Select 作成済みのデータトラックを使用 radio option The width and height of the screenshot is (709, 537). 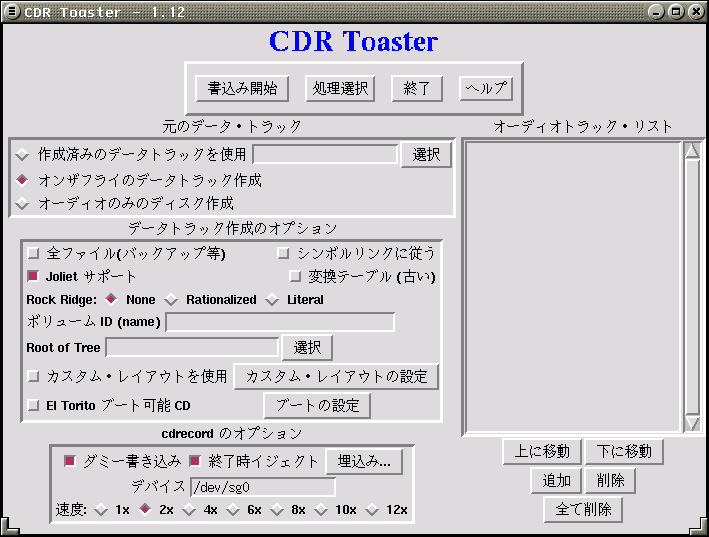tap(24, 154)
